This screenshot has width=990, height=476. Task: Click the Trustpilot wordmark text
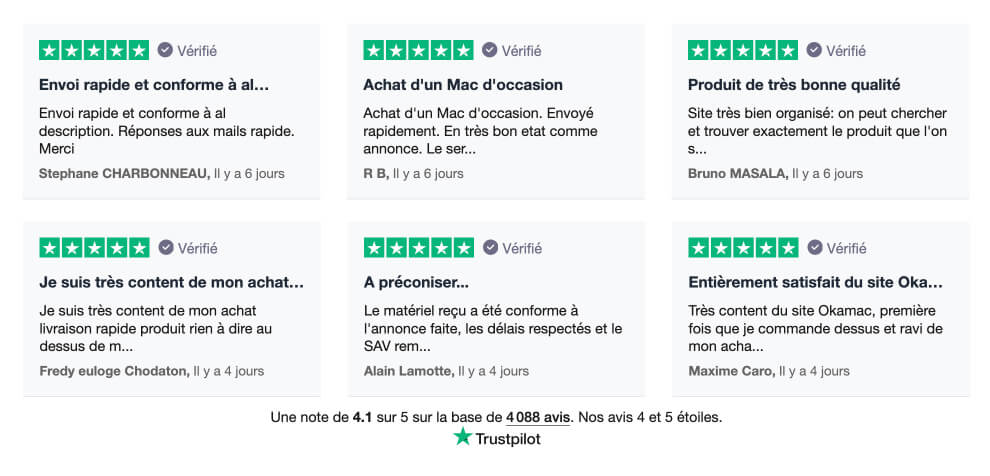tap(508, 438)
